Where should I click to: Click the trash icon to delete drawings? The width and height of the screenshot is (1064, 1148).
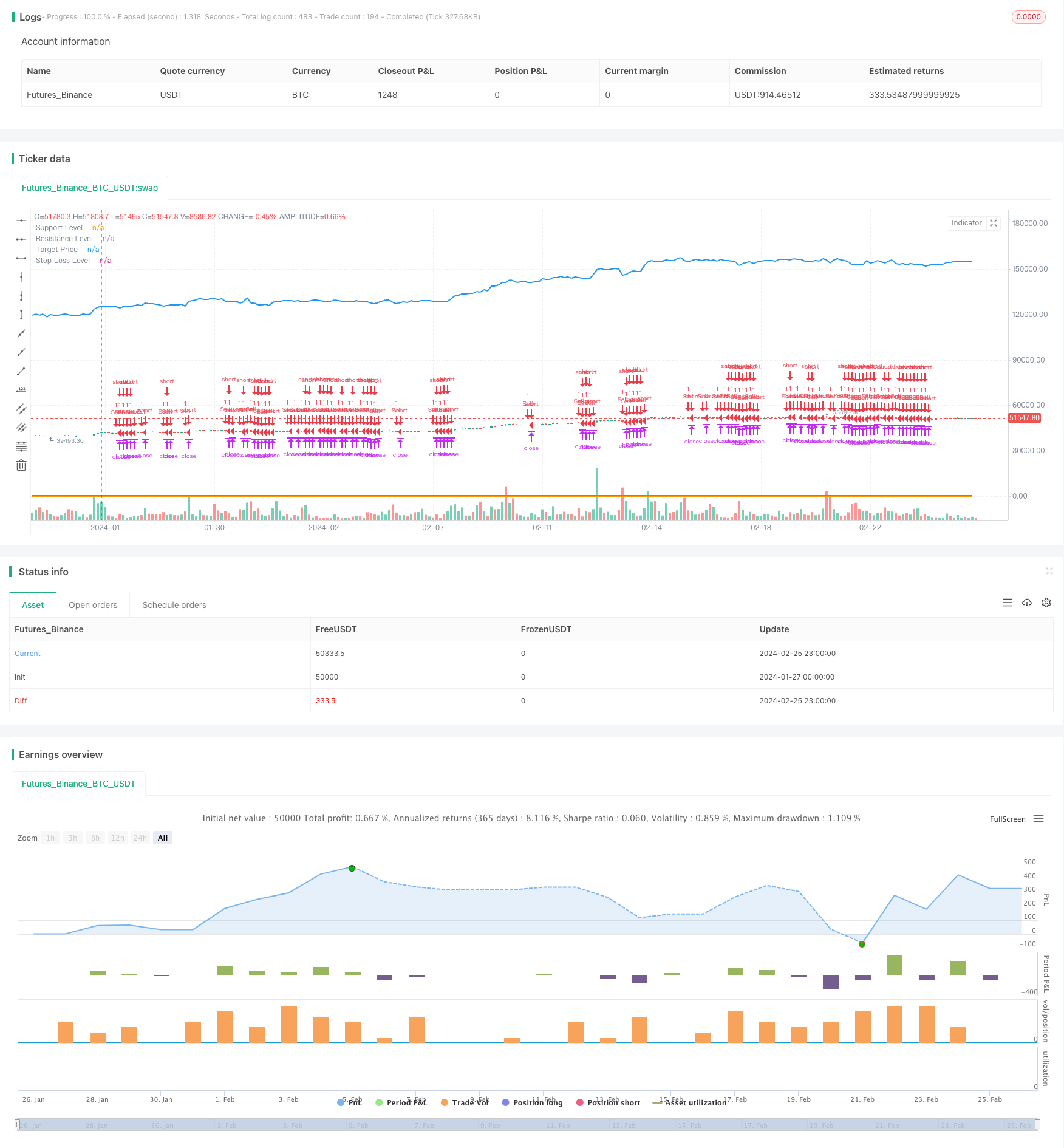pos(21,466)
